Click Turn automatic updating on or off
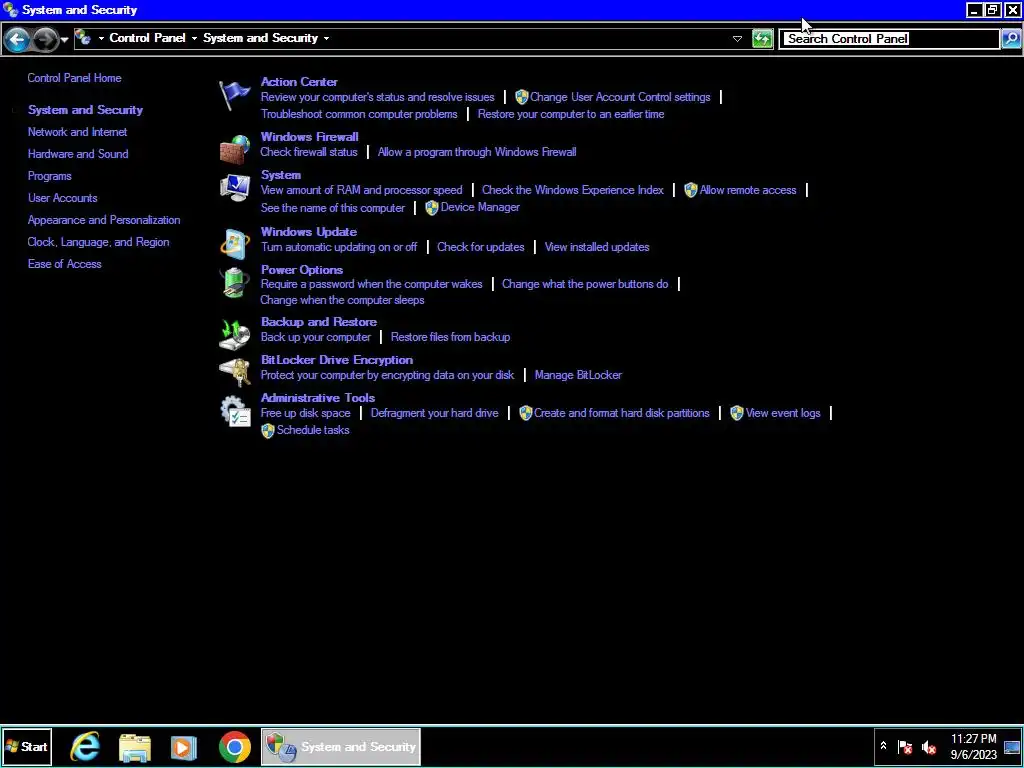The height and width of the screenshot is (768, 1024). click(339, 247)
